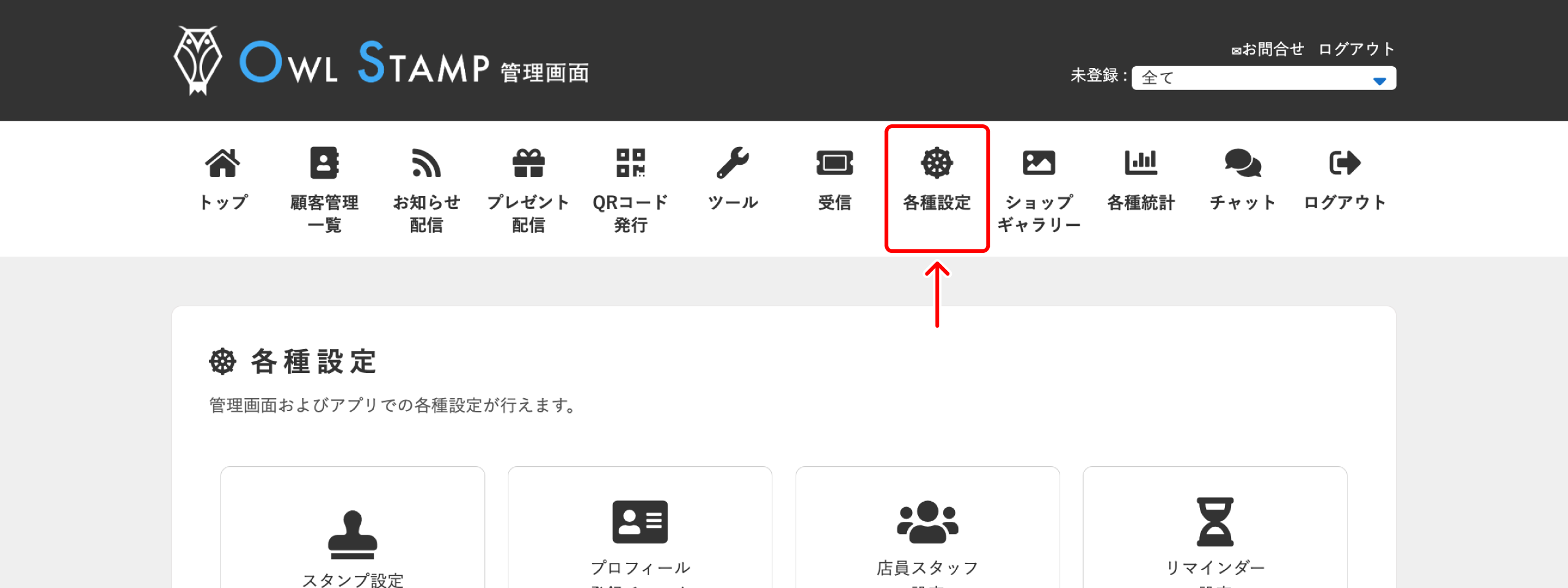Open お知らせ配信 notification delivery
Image resolution: width=1568 pixels, height=588 pixels.
click(426, 184)
